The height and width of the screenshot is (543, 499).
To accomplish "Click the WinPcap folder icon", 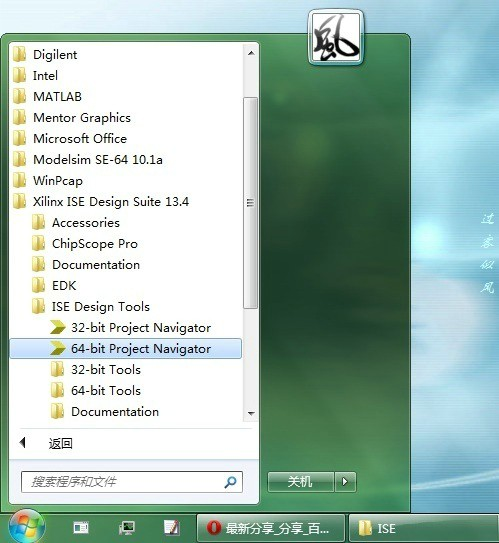I will (19, 180).
